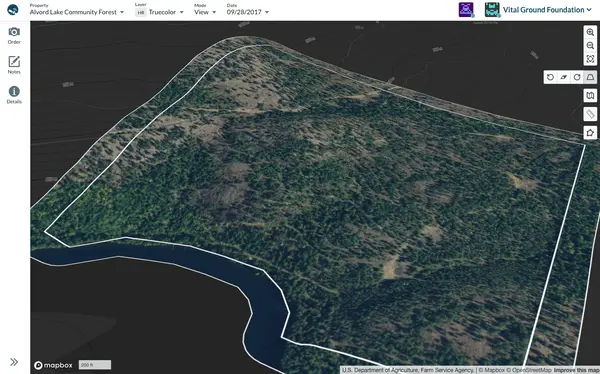
Task: Open the Layer dropdown showing Truecolor
Action: (x=159, y=10)
